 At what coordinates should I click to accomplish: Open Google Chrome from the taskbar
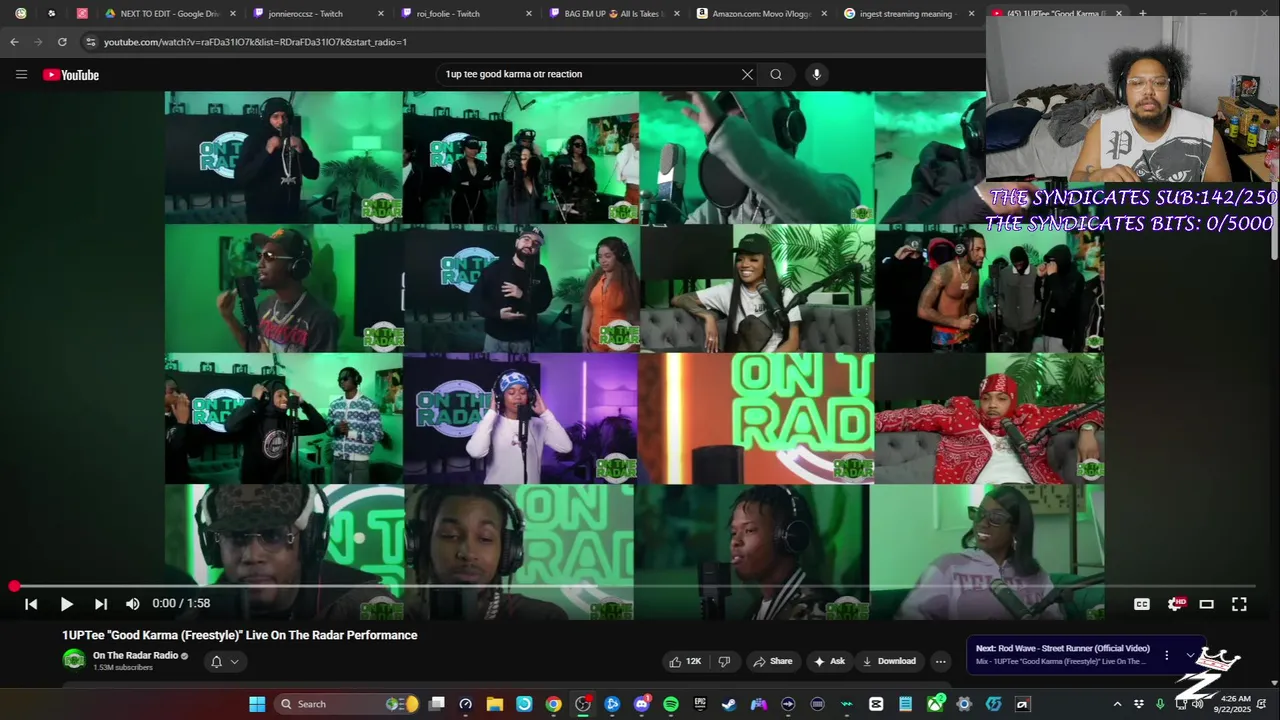[553, 704]
